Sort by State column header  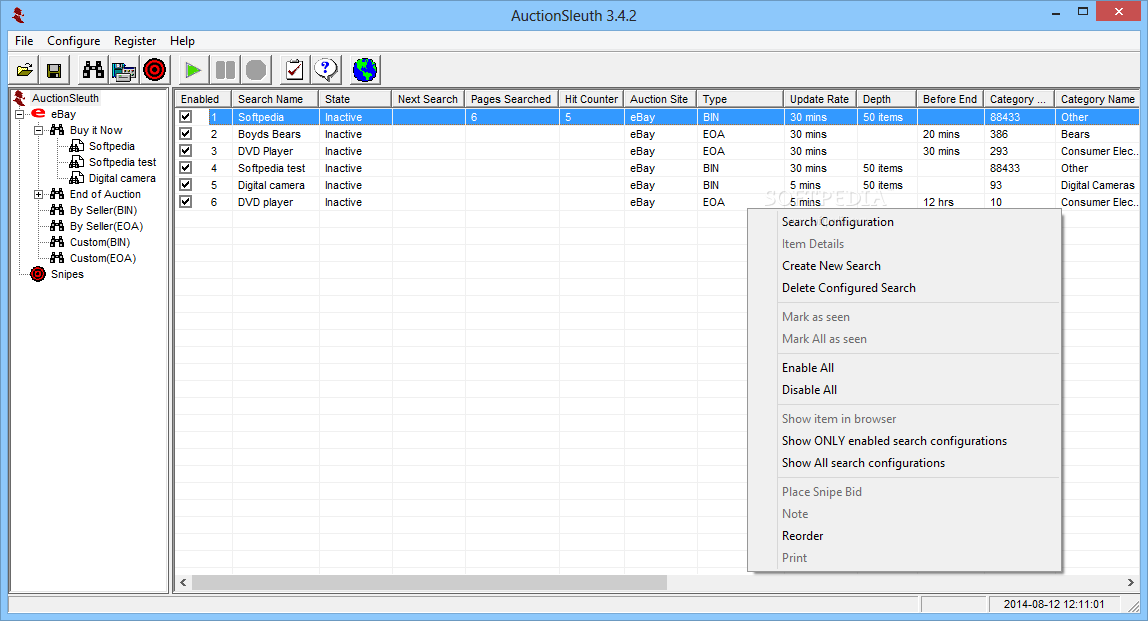[x=356, y=99]
